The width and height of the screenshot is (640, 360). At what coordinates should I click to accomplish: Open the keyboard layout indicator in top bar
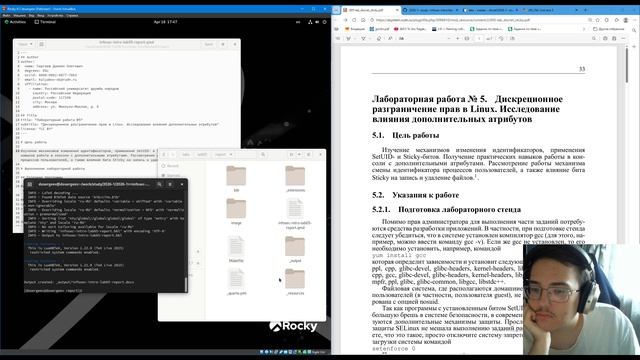point(298,22)
